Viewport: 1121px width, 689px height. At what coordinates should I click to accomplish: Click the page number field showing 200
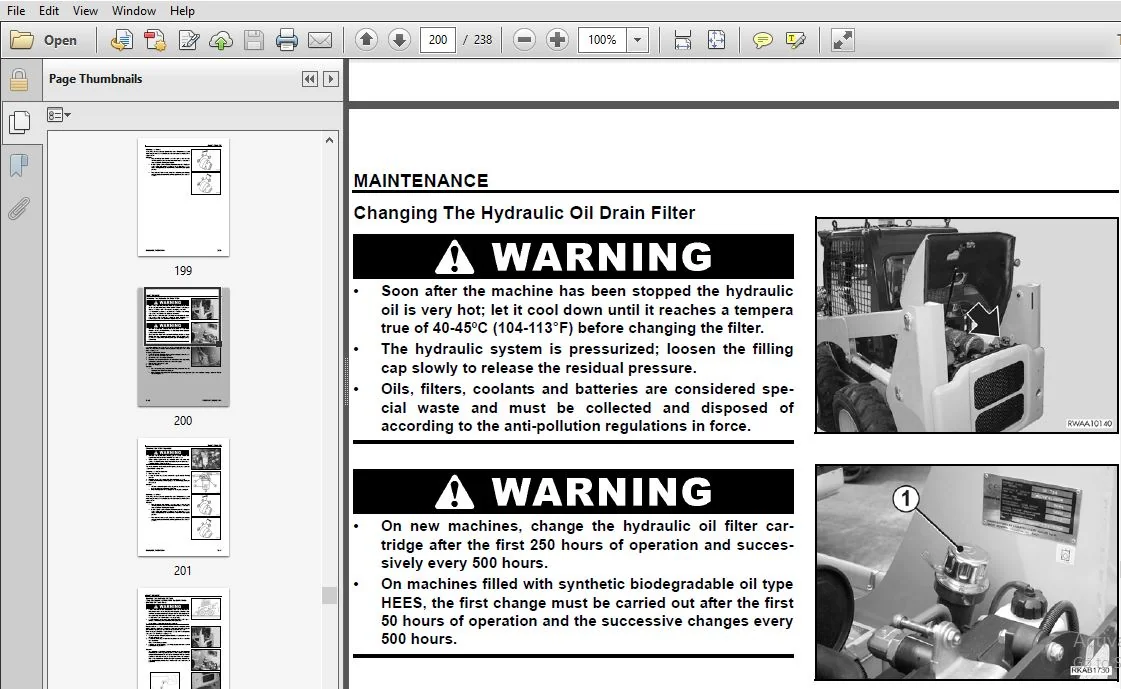pyautogui.click(x=438, y=40)
